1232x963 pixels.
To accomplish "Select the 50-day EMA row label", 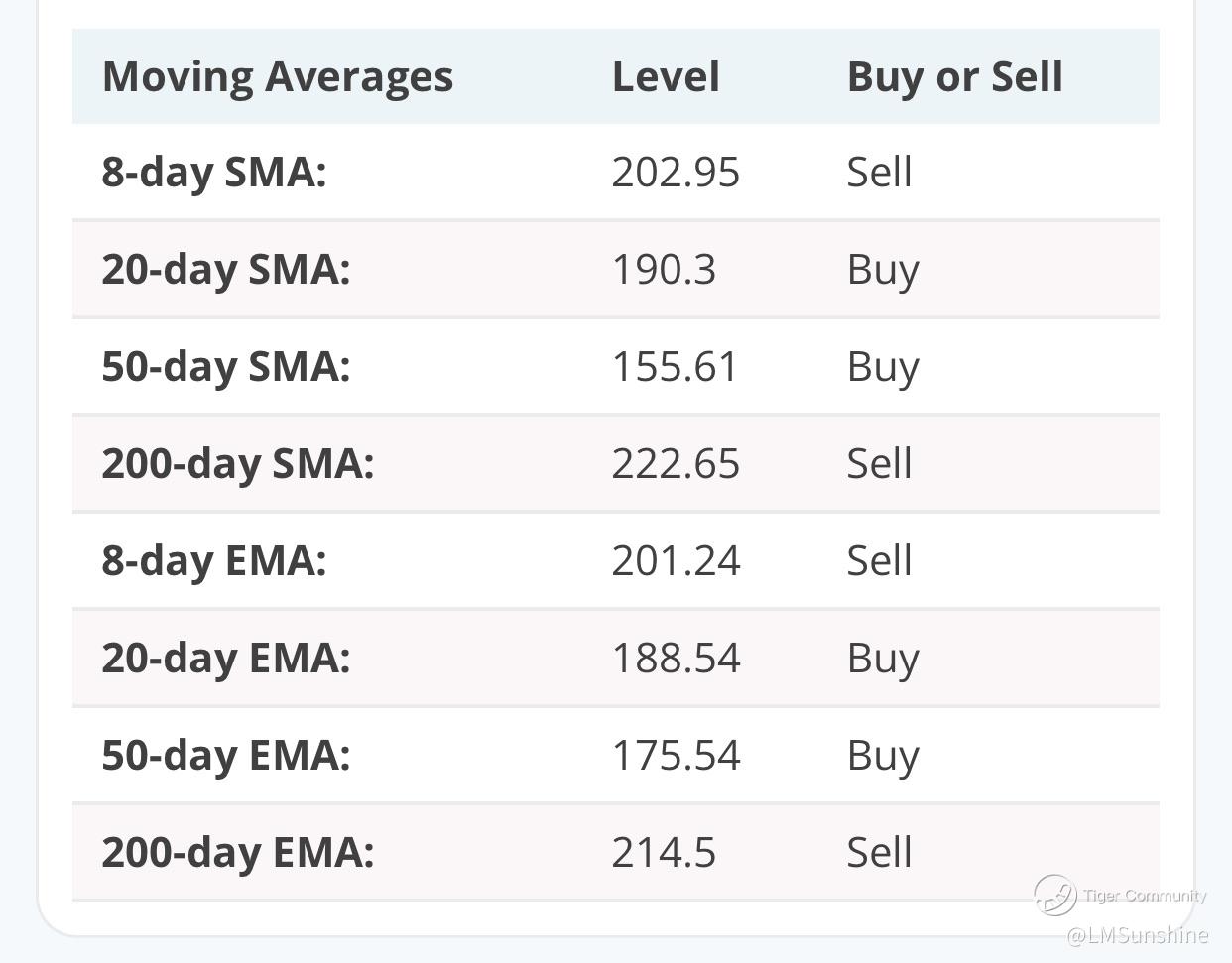I will (x=226, y=755).
